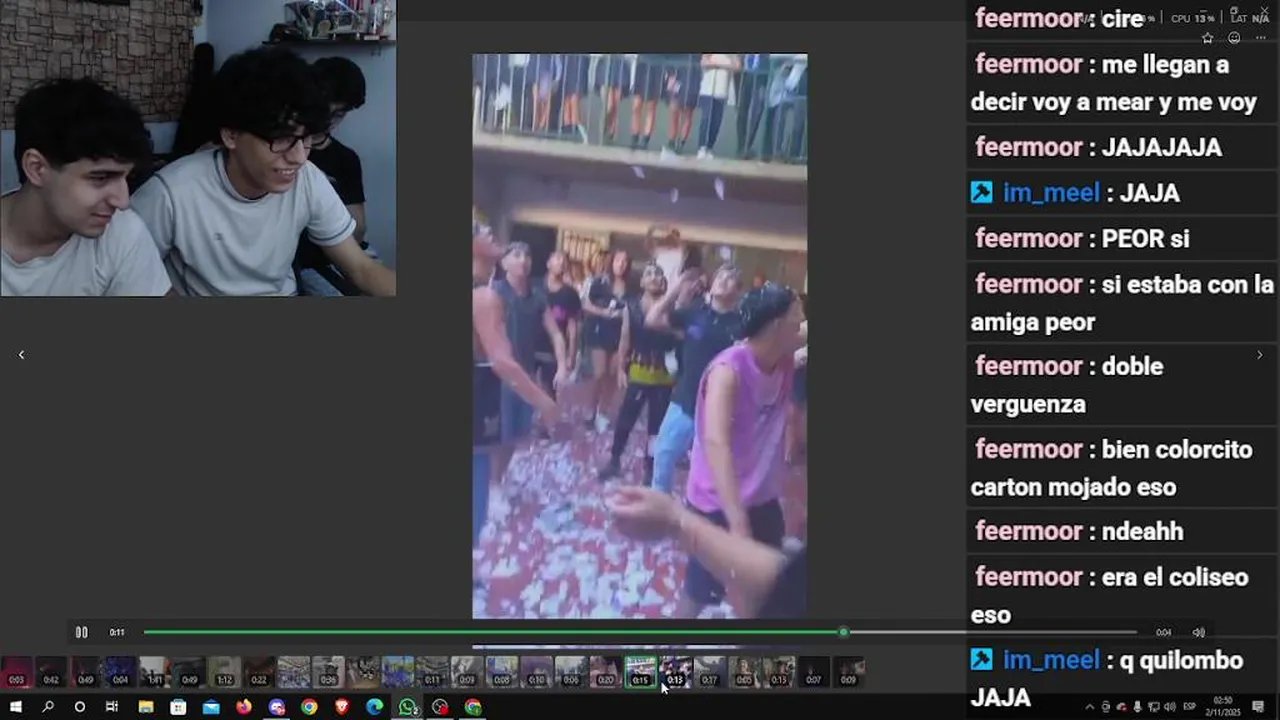Open the 0:36 clip thumbnail
Viewport: 1280px width, 720px height.
[328, 672]
